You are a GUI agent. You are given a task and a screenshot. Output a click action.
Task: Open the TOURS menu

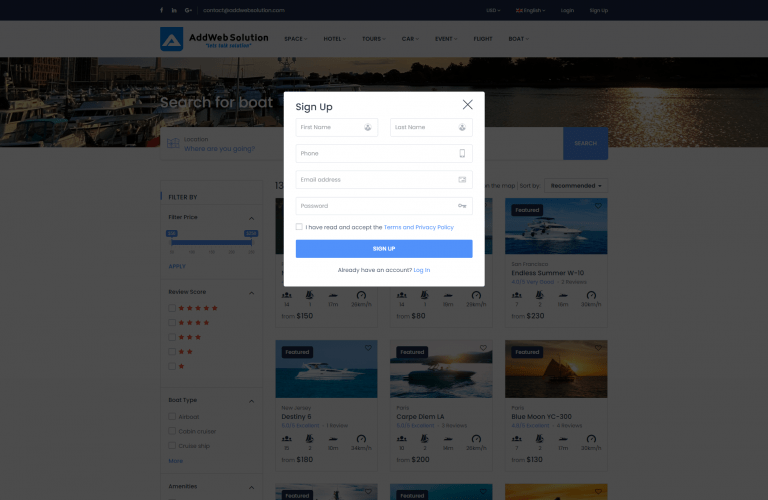374,39
